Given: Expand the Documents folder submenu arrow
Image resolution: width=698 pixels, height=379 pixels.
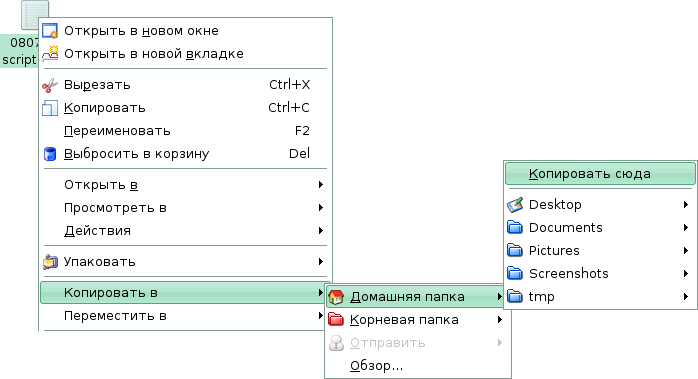Looking at the screenshot, I should coord(686,228).
